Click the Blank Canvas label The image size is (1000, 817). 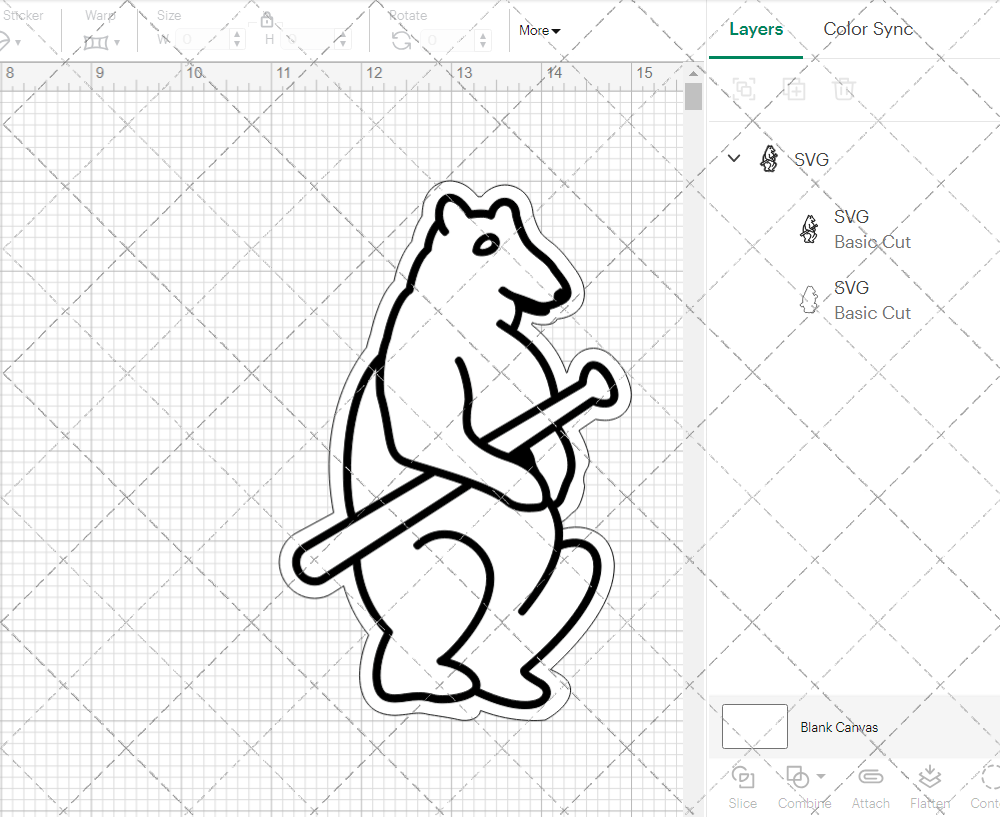[x=839, y=727]
